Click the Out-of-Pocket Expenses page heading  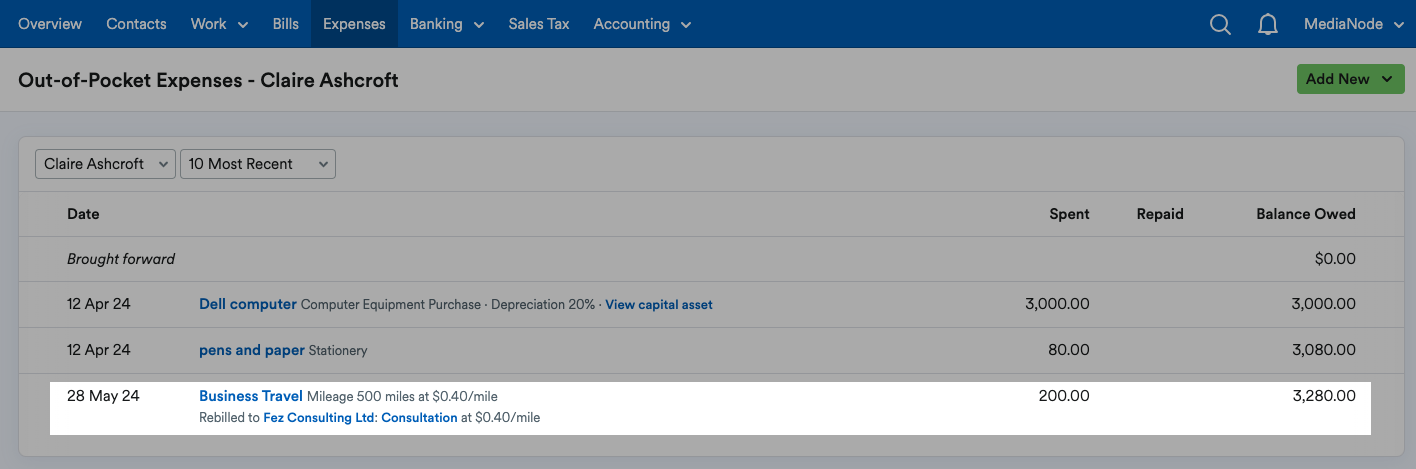point(208,80)
